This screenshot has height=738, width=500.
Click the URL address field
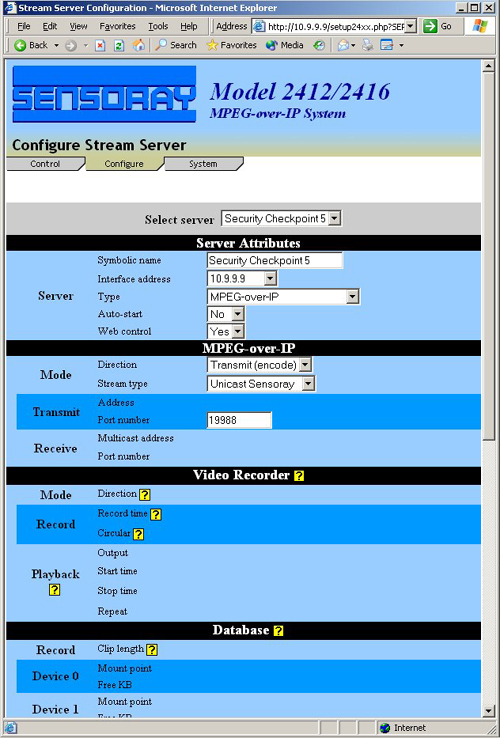point(336,26)
